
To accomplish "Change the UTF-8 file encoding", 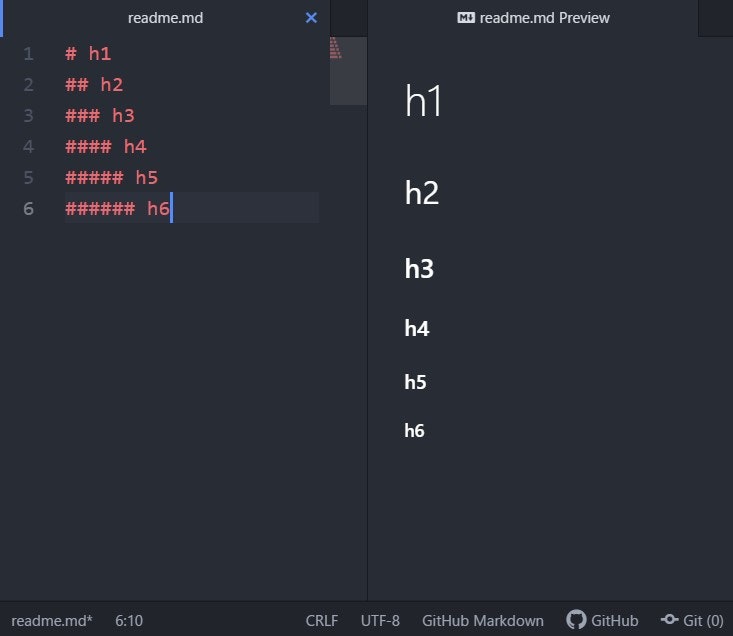I will click(x=380, y=621).
